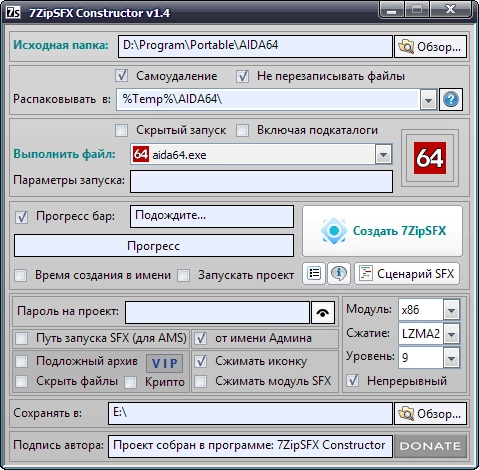Toggle Не перезаписывать файлы checkbox

[242, 76]
